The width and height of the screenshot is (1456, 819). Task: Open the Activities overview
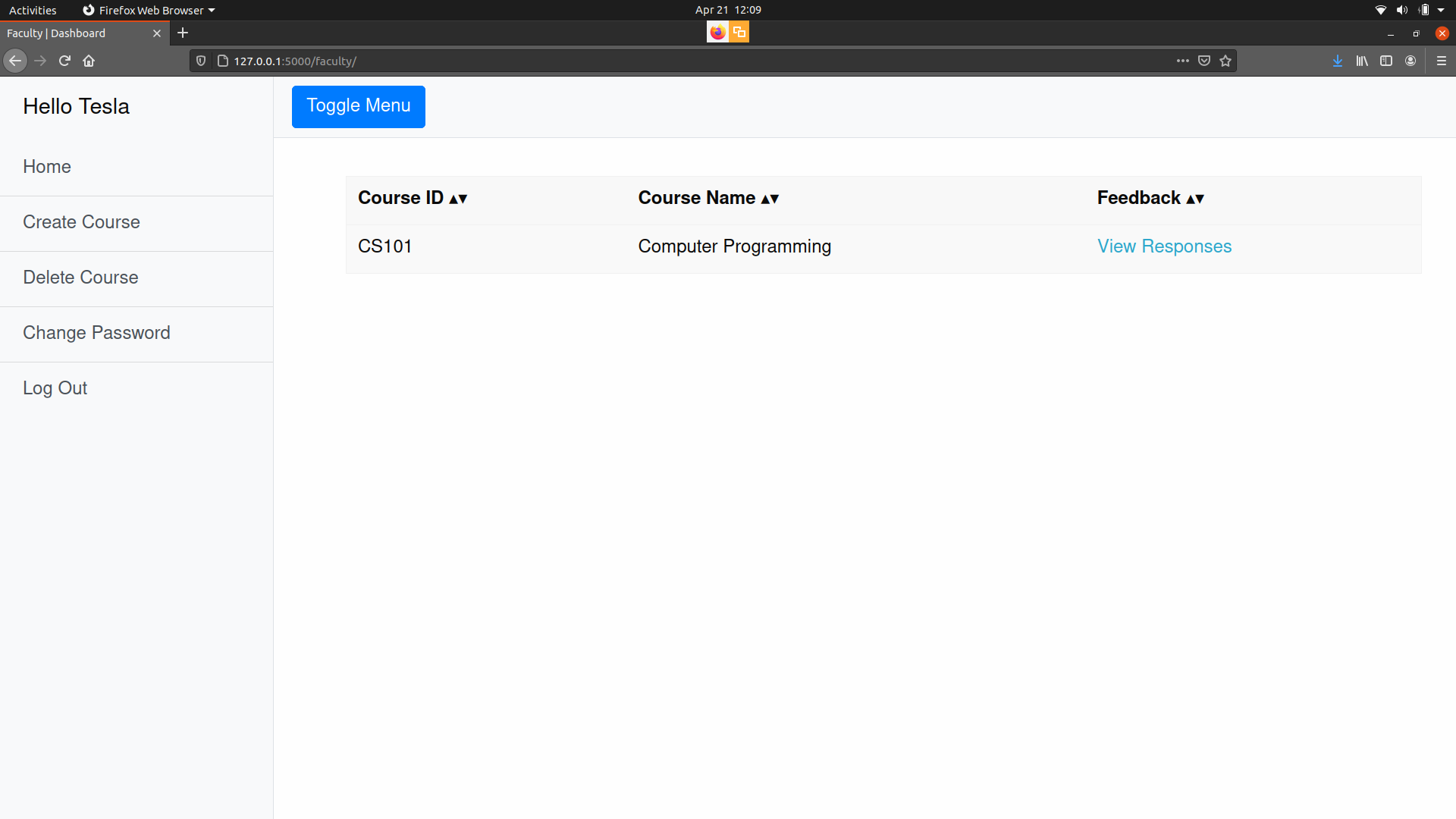coord(33,10)
